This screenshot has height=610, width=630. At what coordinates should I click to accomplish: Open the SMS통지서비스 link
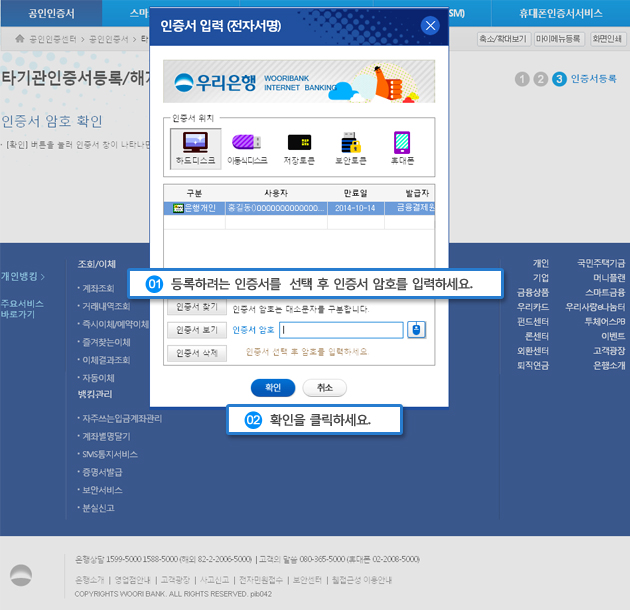110,454
